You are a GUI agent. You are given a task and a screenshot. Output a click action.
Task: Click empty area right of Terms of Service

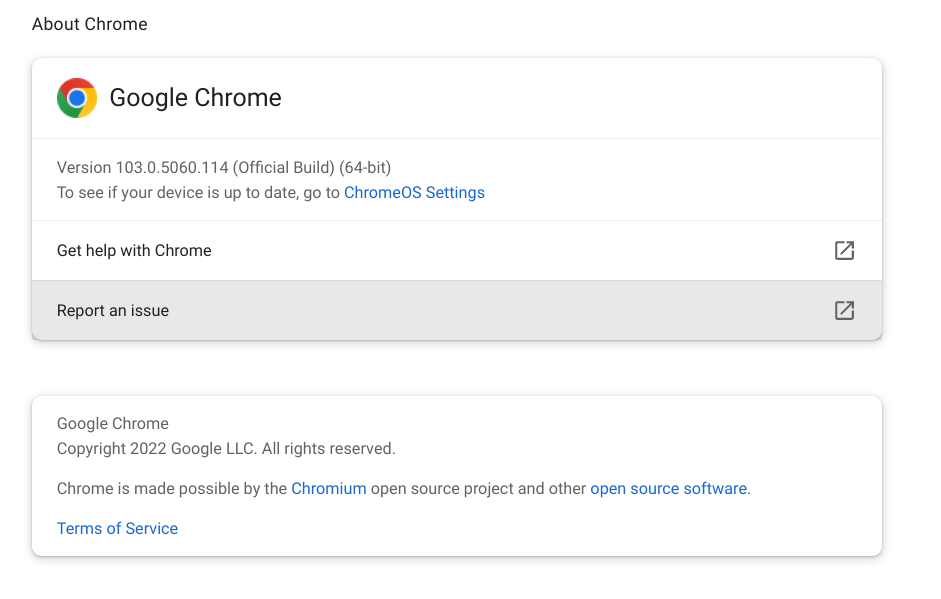[500, 529]
